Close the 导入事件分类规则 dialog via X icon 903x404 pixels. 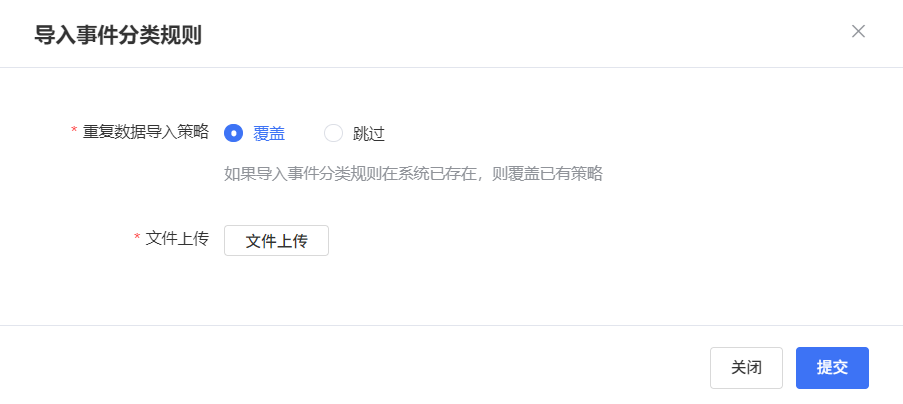(858, 31)
